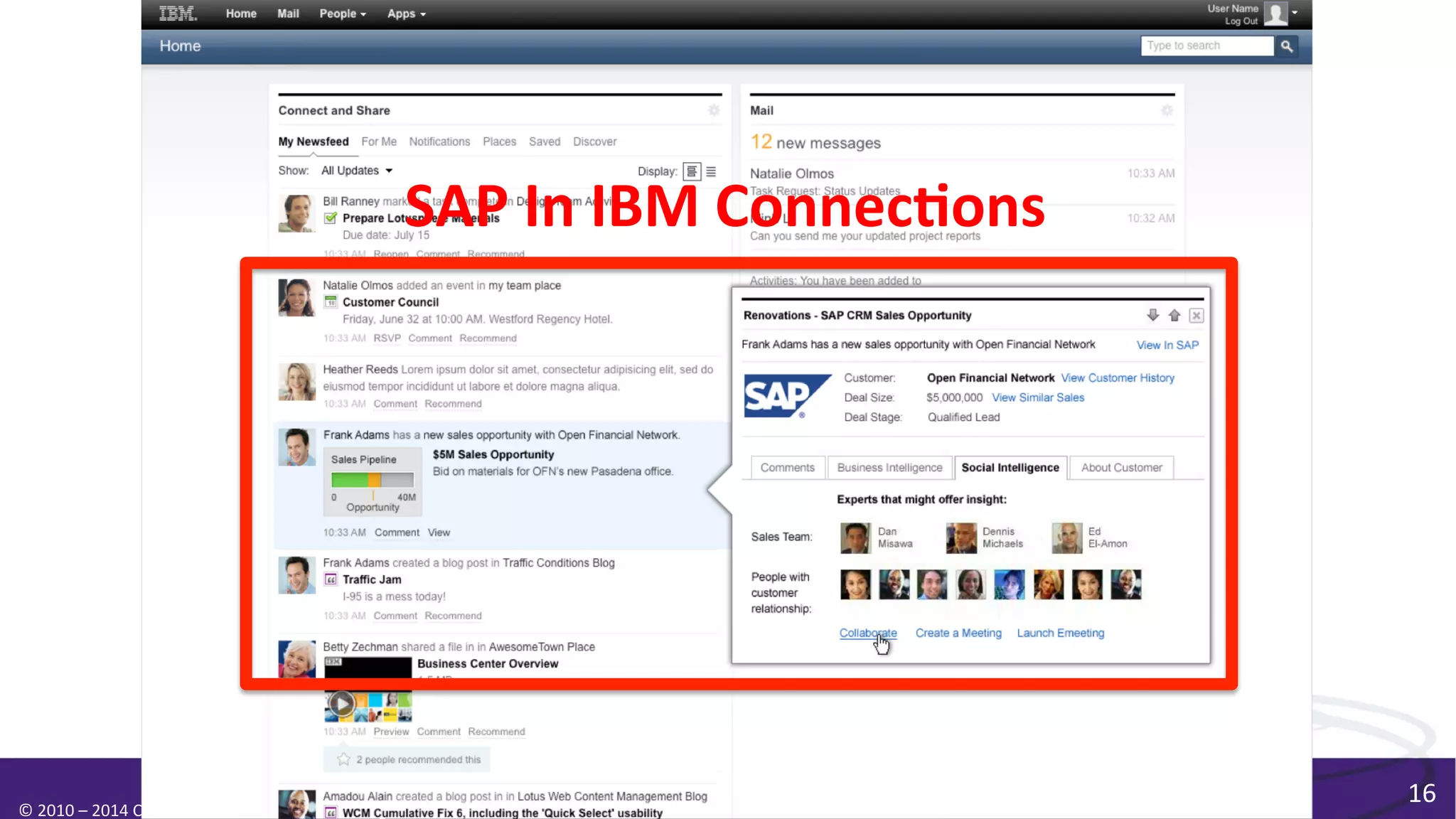Open Natalie Olmos mail message
Screen dimensions: 1456x819
pyautogui.click(x=962, y=181)
